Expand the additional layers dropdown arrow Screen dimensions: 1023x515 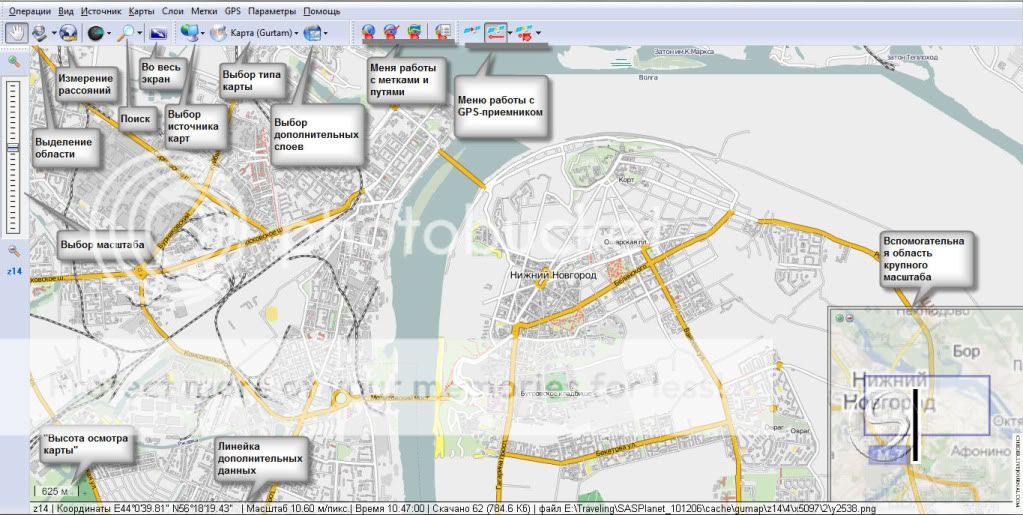coord(326,33)
